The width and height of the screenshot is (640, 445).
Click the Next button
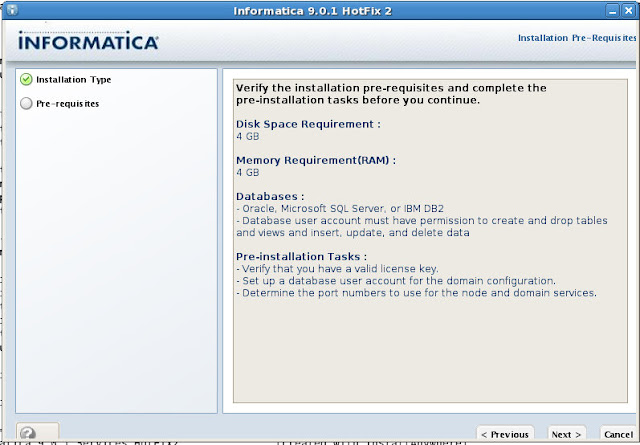[x=566, y=434]
